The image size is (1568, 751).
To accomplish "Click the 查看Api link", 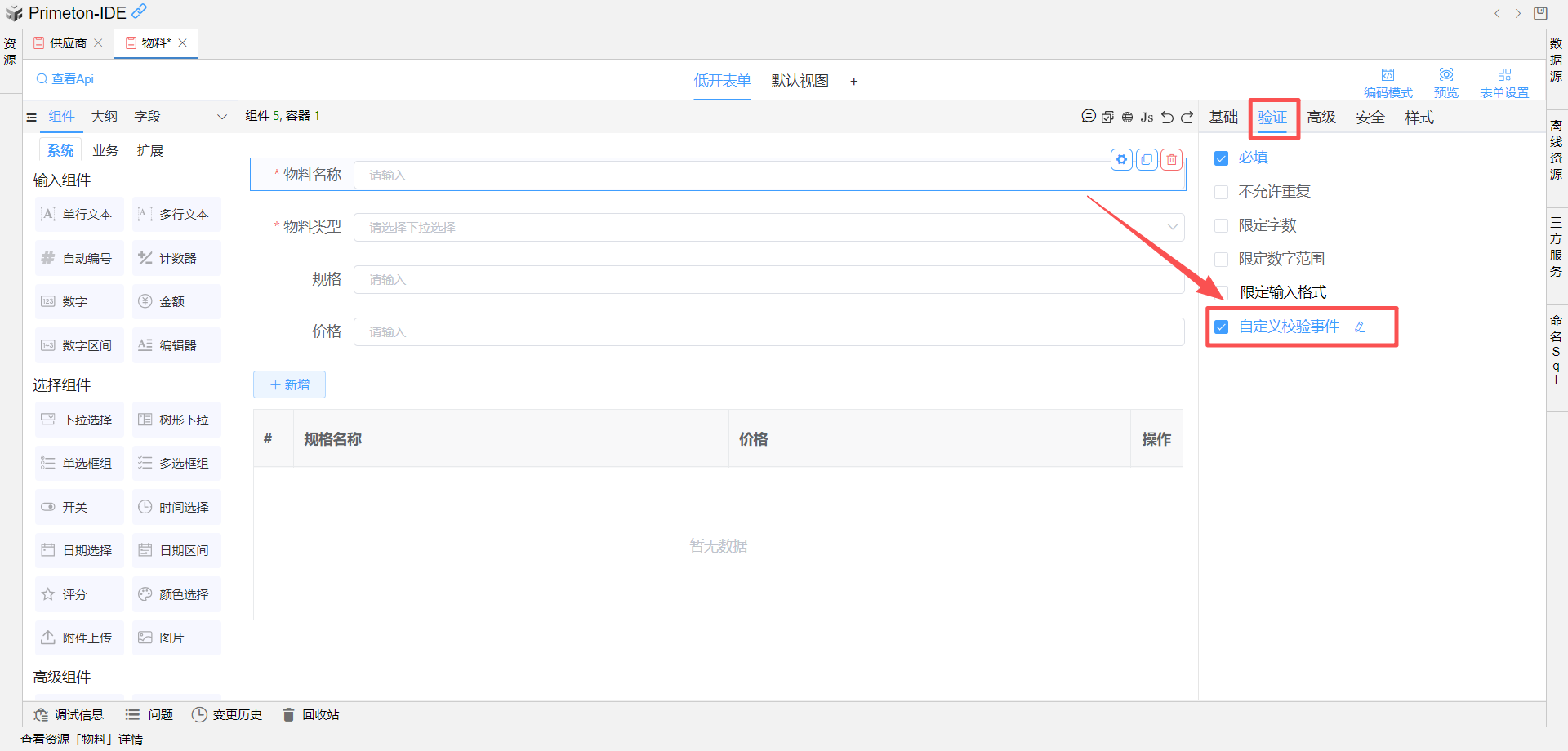I will click(65, 79).
